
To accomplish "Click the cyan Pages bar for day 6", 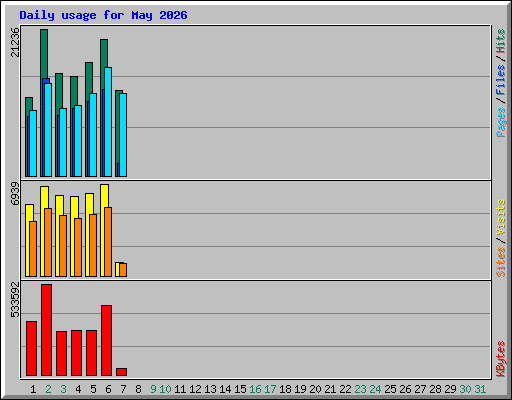I will coord(108,122).
